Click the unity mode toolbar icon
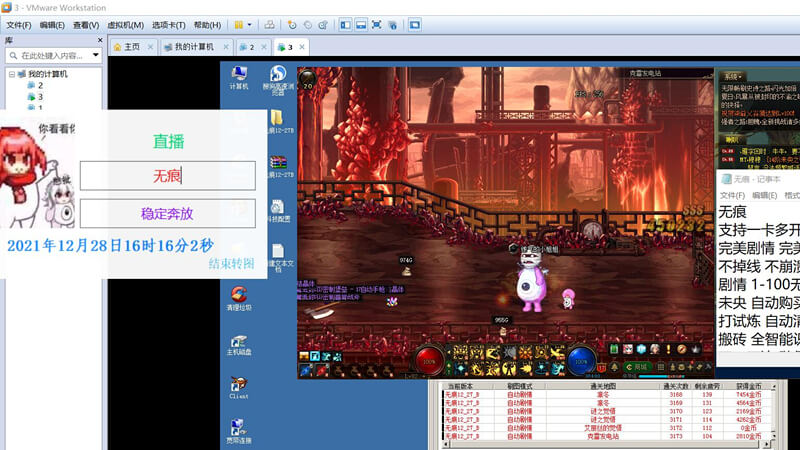Image resolution: width=800 pixels, height=450 pixels. [x=392, y=24]
